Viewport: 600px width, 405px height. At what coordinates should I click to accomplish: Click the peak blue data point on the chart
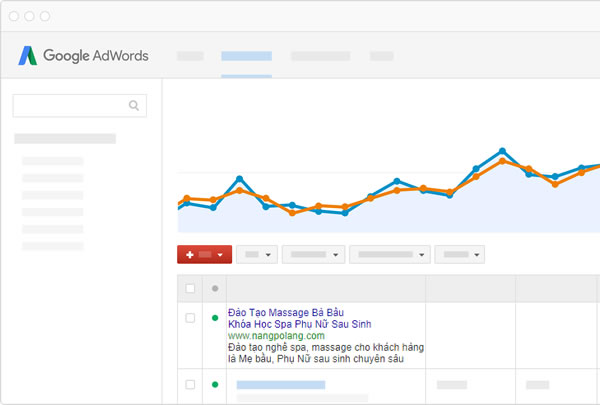click(503, 152)
